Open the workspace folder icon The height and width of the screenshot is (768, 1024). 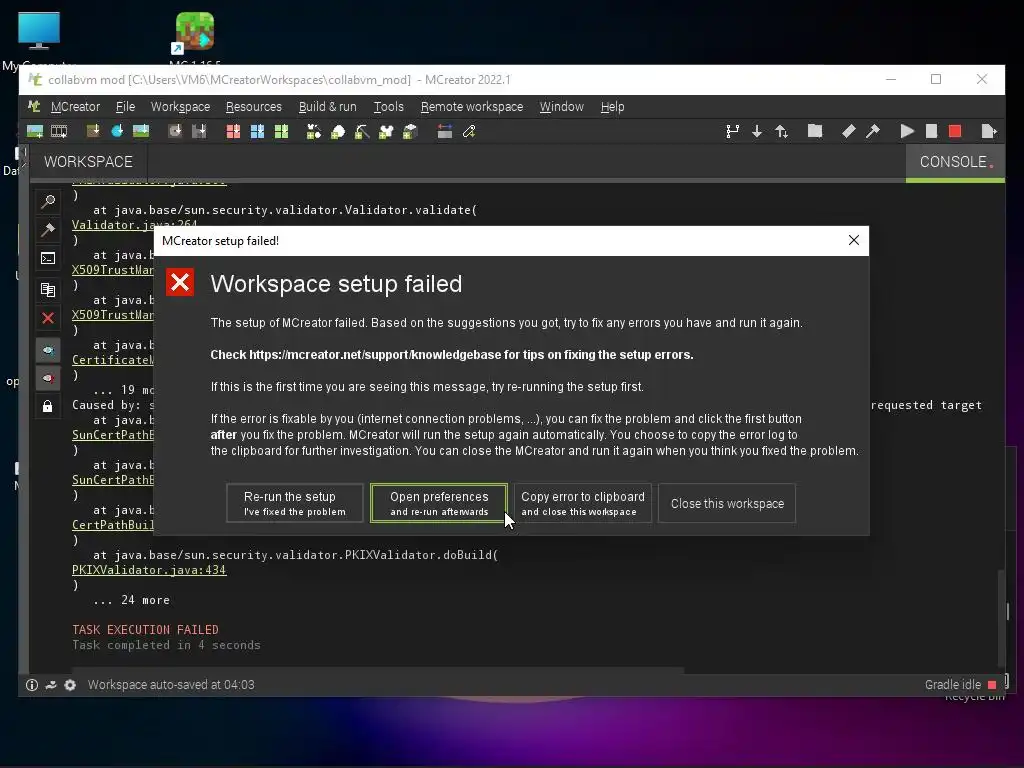click(x=815, y=131)
